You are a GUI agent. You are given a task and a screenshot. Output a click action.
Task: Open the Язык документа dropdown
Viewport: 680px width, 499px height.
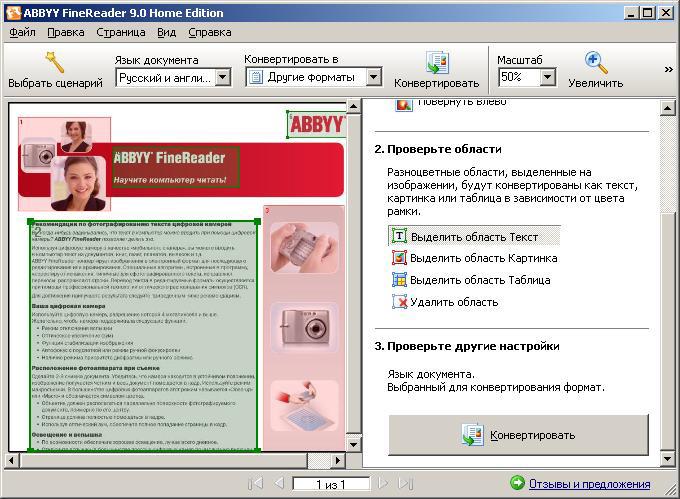(x=222, y=78)
